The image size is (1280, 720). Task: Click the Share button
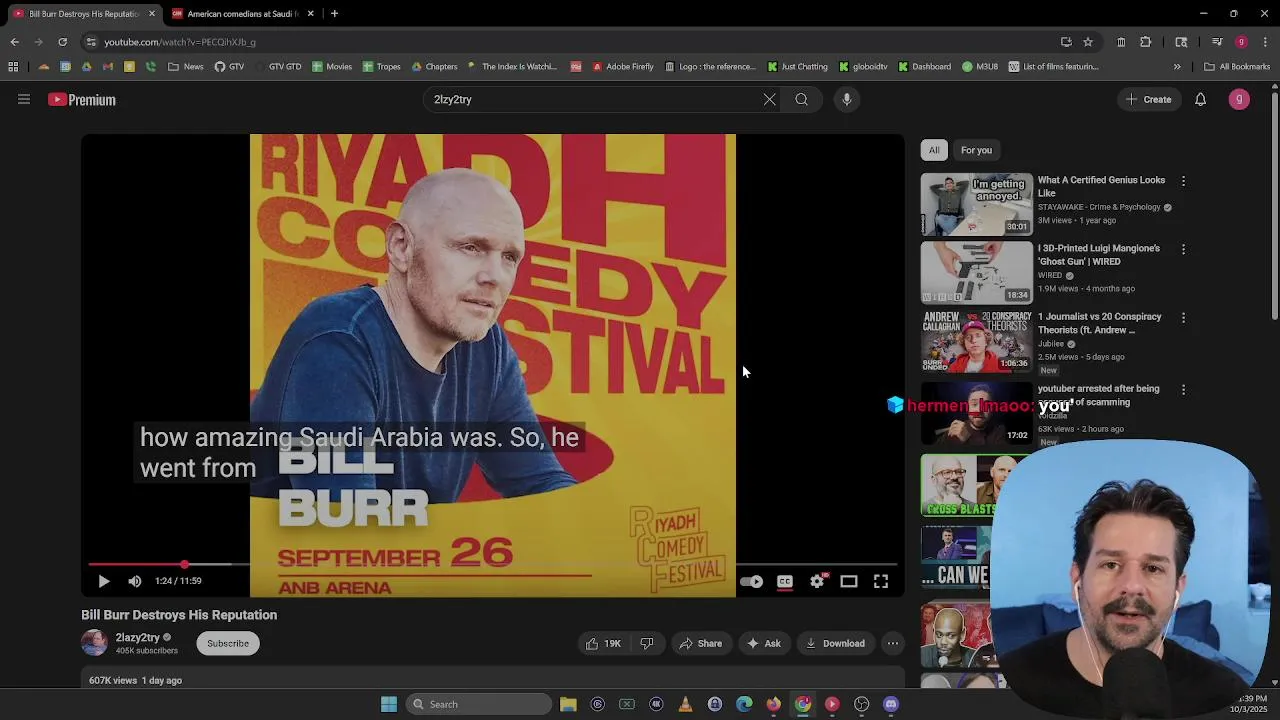point(700,644)
